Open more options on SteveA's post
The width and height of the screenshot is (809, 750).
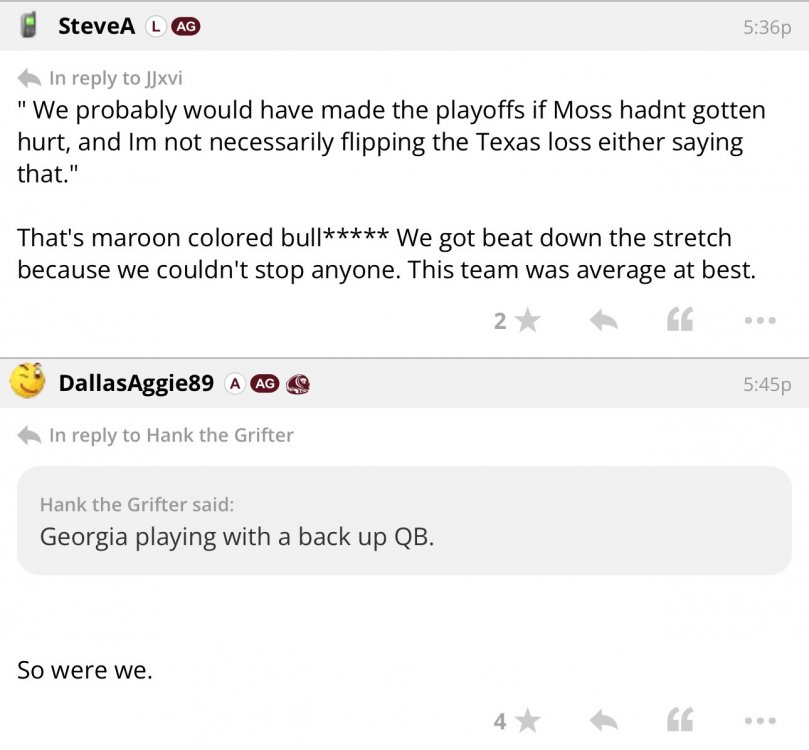[x=759, y=320]
